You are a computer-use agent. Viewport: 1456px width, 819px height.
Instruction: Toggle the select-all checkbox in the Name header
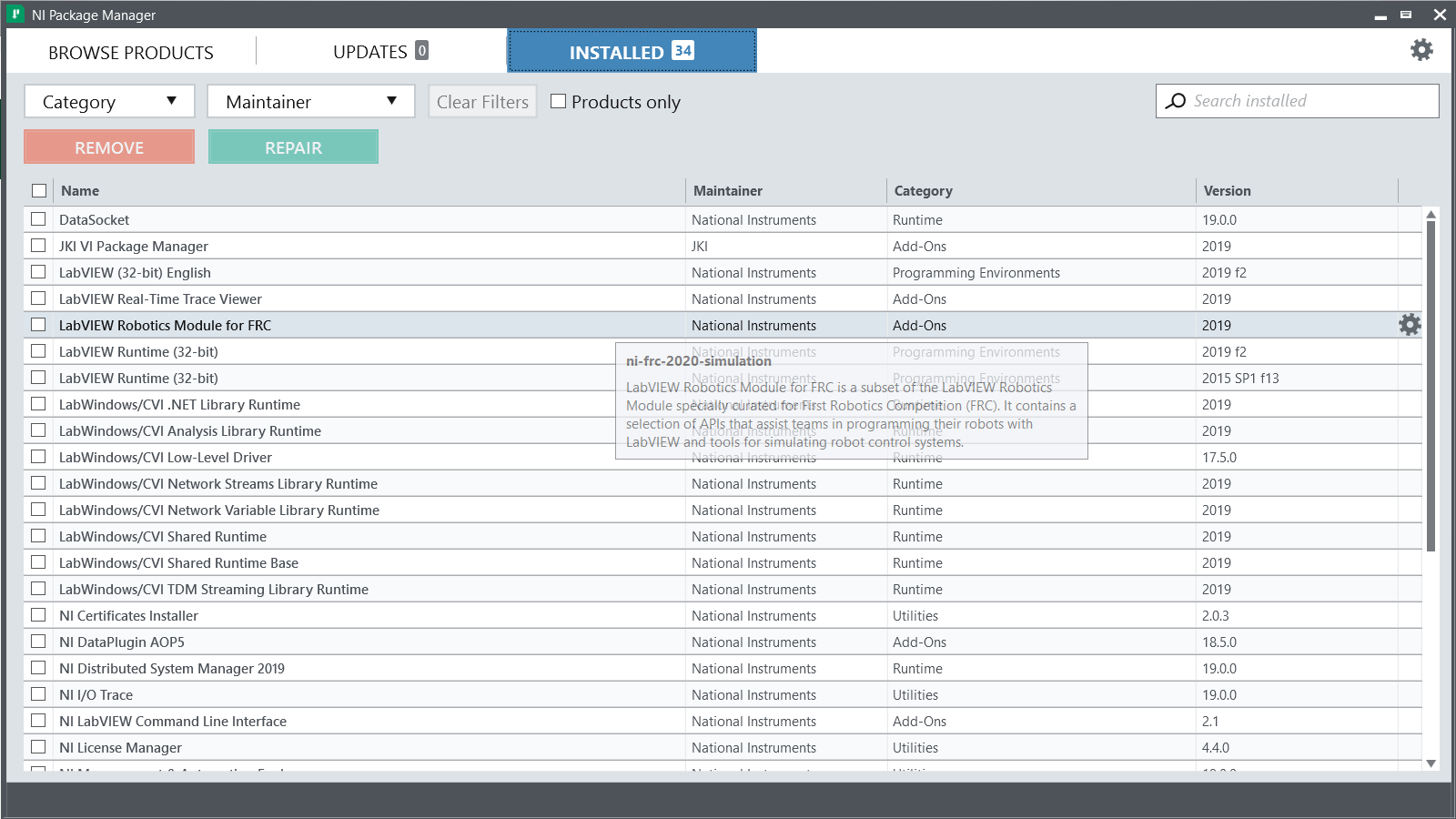(x=39, y=191)
